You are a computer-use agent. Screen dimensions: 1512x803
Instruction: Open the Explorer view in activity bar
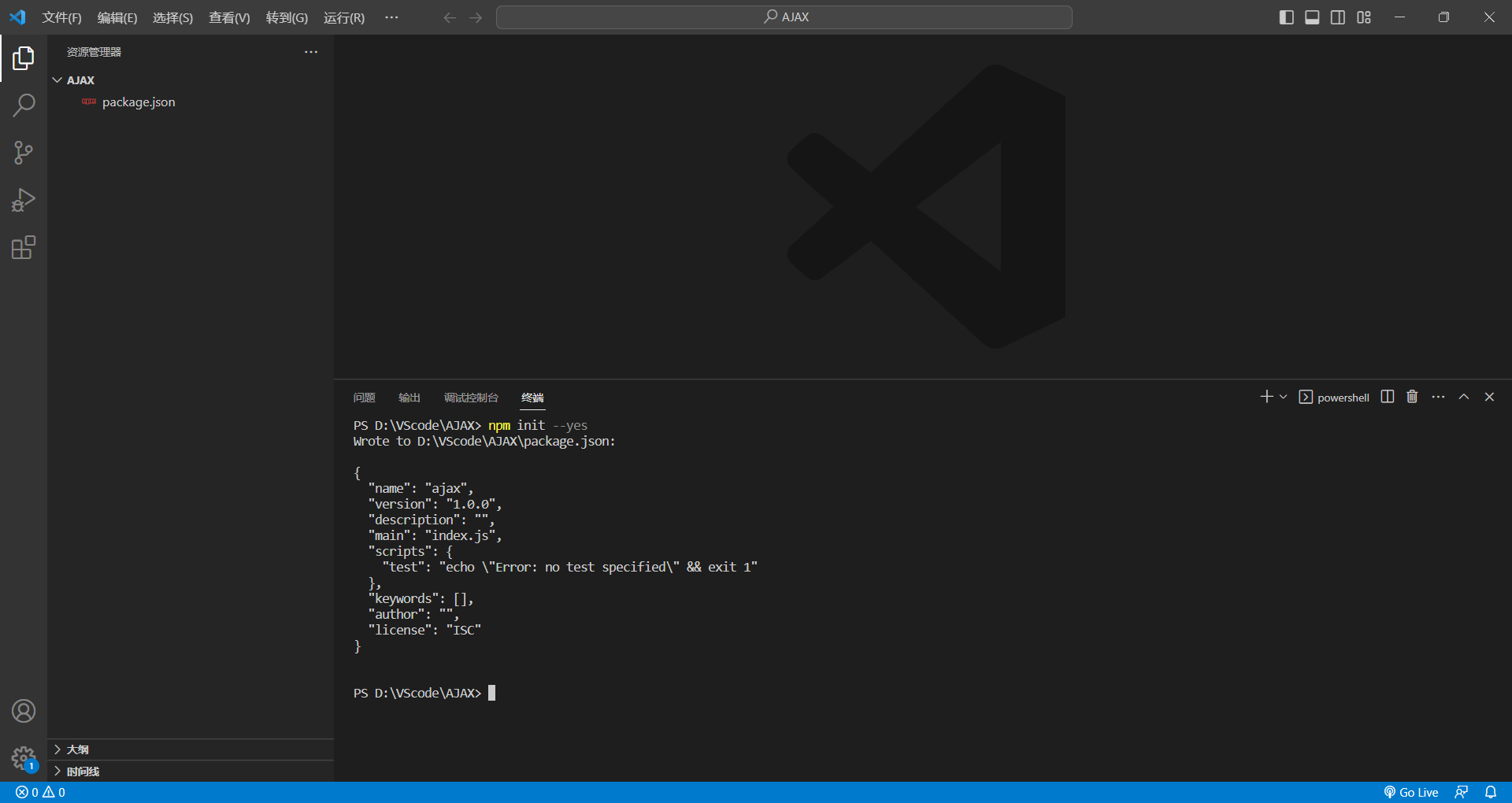tap(24, 57)
